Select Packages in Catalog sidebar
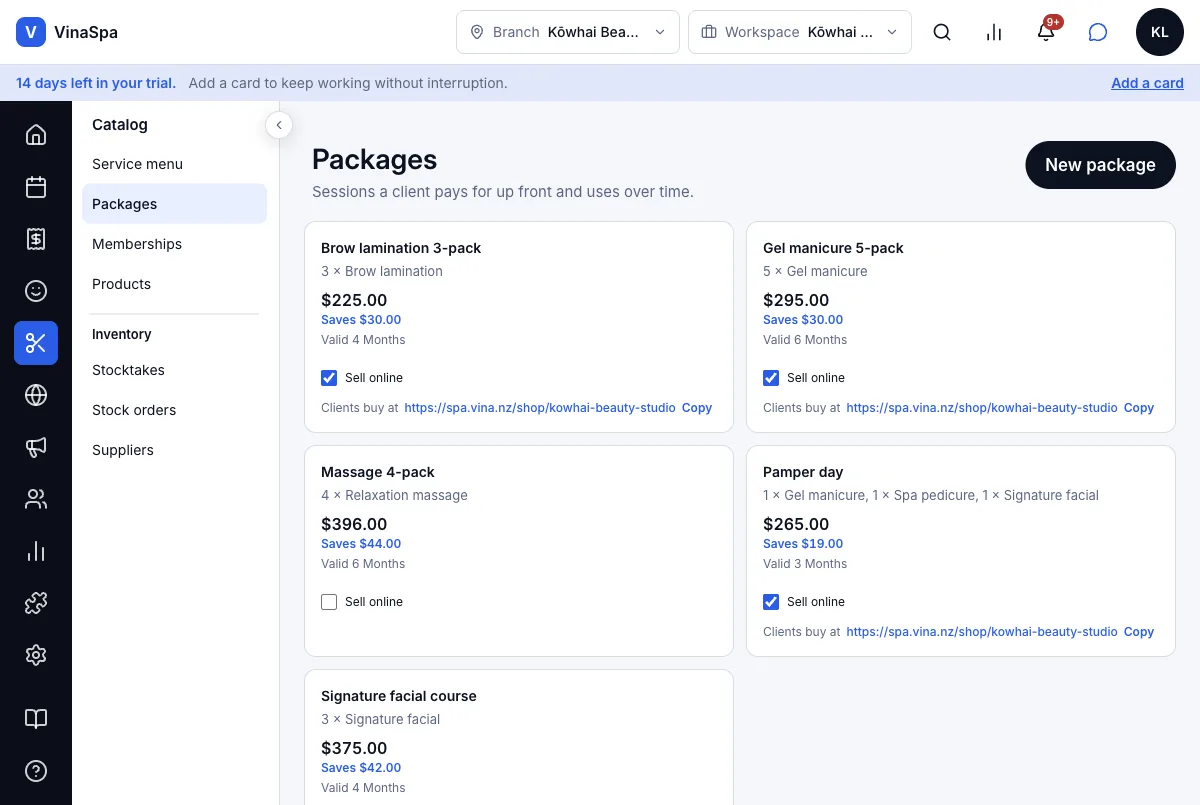 coord(174,204)
